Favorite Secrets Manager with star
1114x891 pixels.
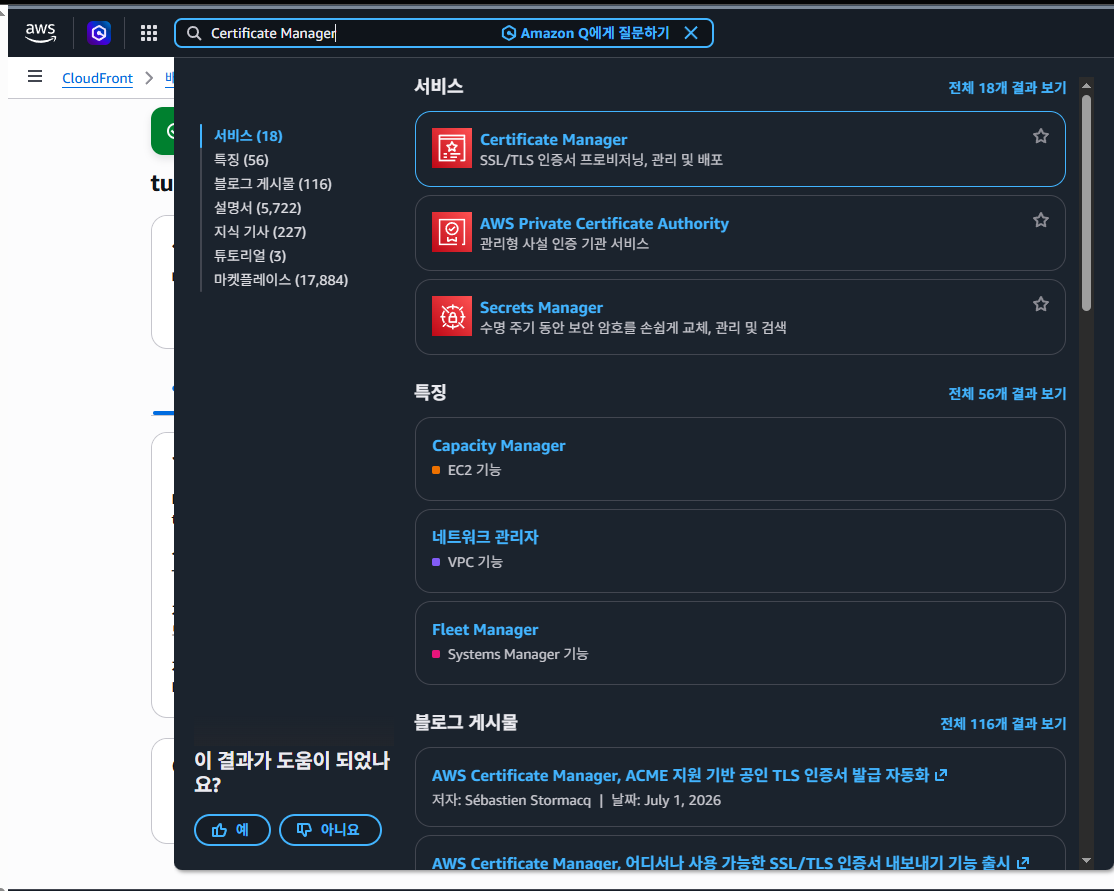pyautogui.click(x=1041, y=304)
